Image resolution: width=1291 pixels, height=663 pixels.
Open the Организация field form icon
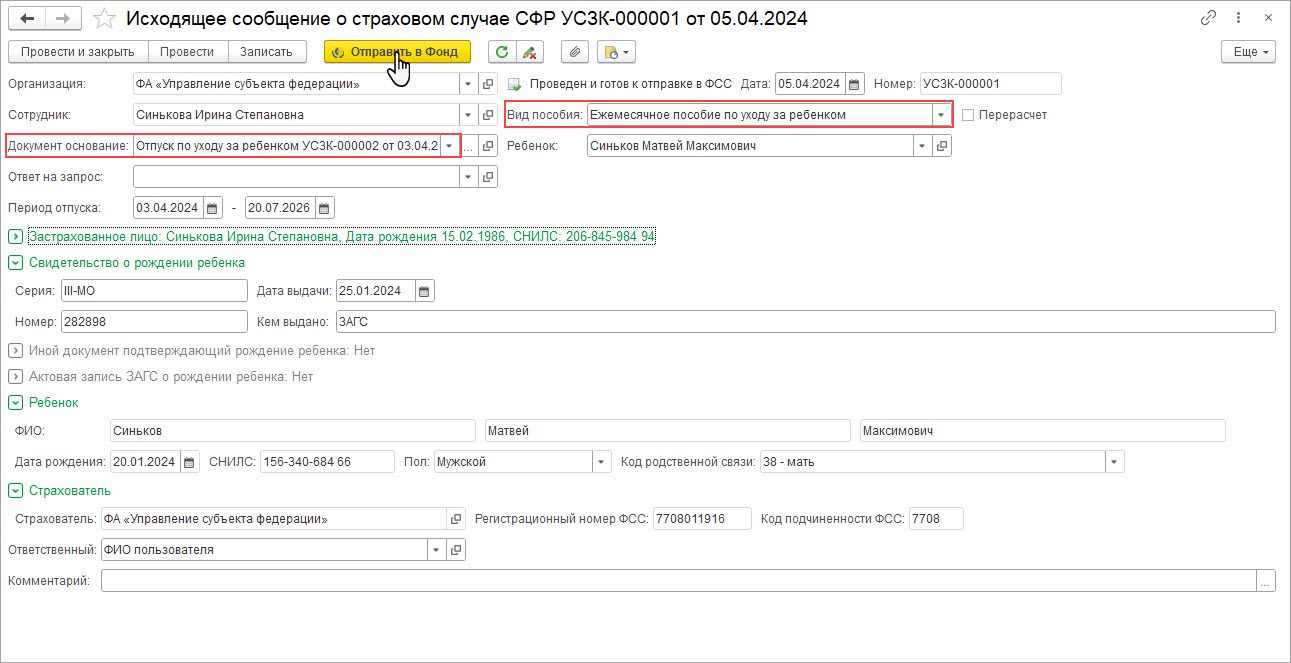(x=488, y=84)
